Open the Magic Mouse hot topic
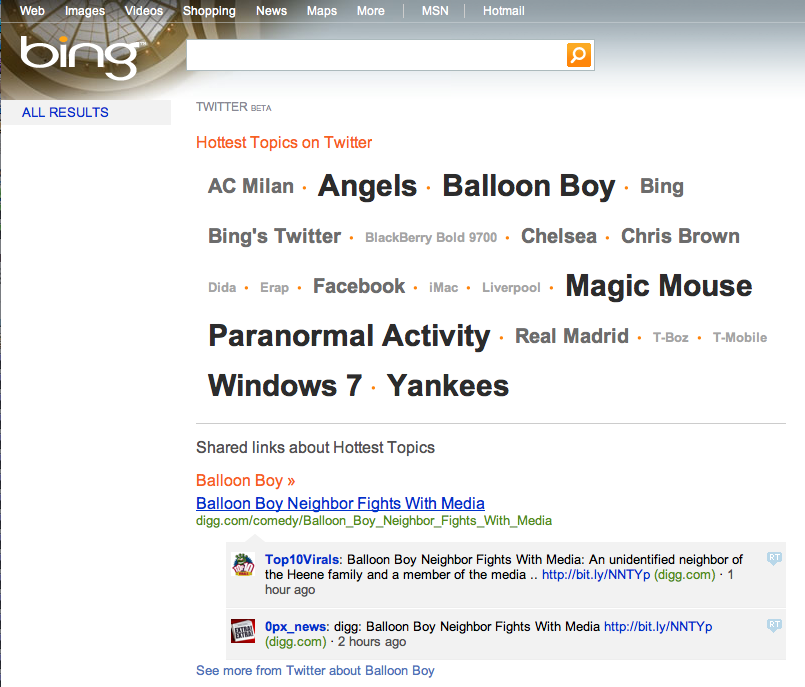The image size is (805, 687). click(658, 286)
